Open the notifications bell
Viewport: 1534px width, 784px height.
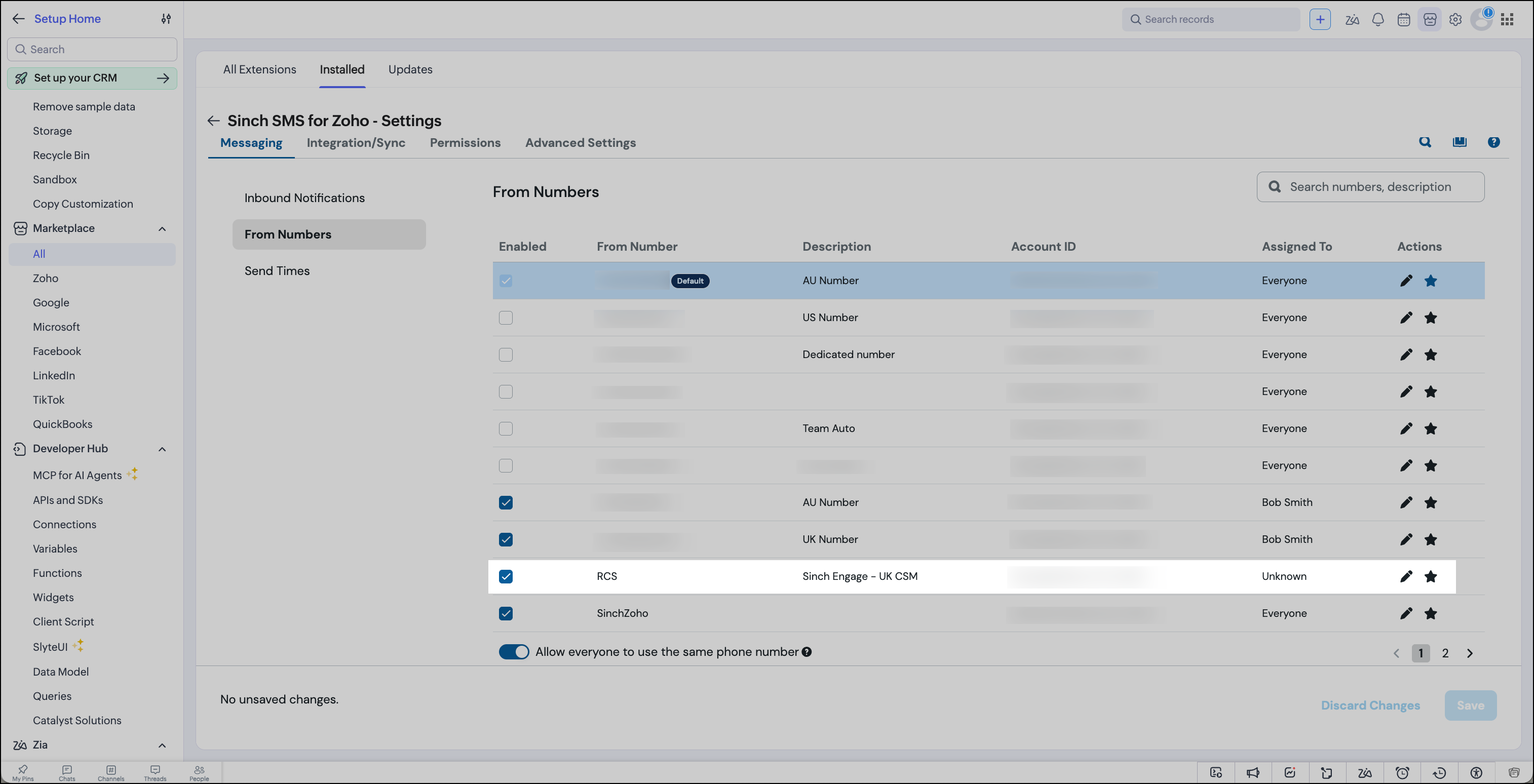[x=1377, y=20]
